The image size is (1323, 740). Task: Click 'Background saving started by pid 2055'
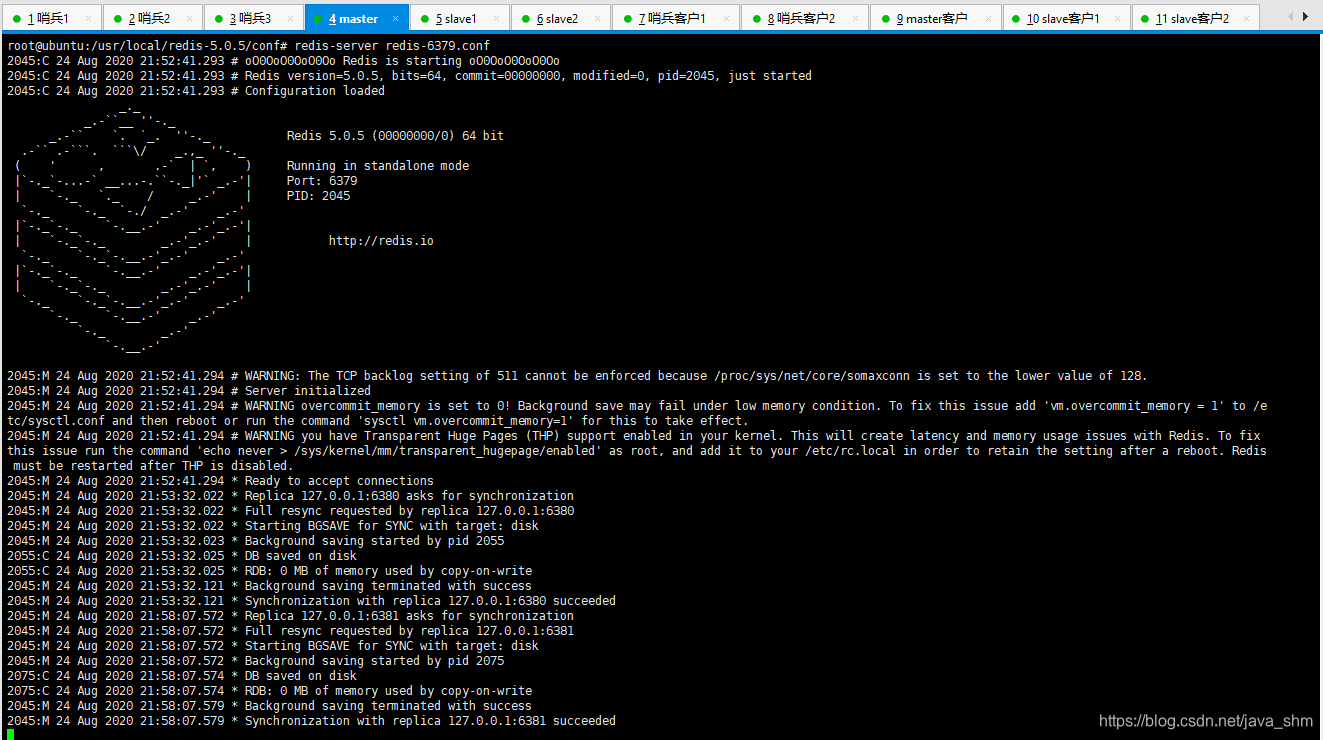click(255, 541)
